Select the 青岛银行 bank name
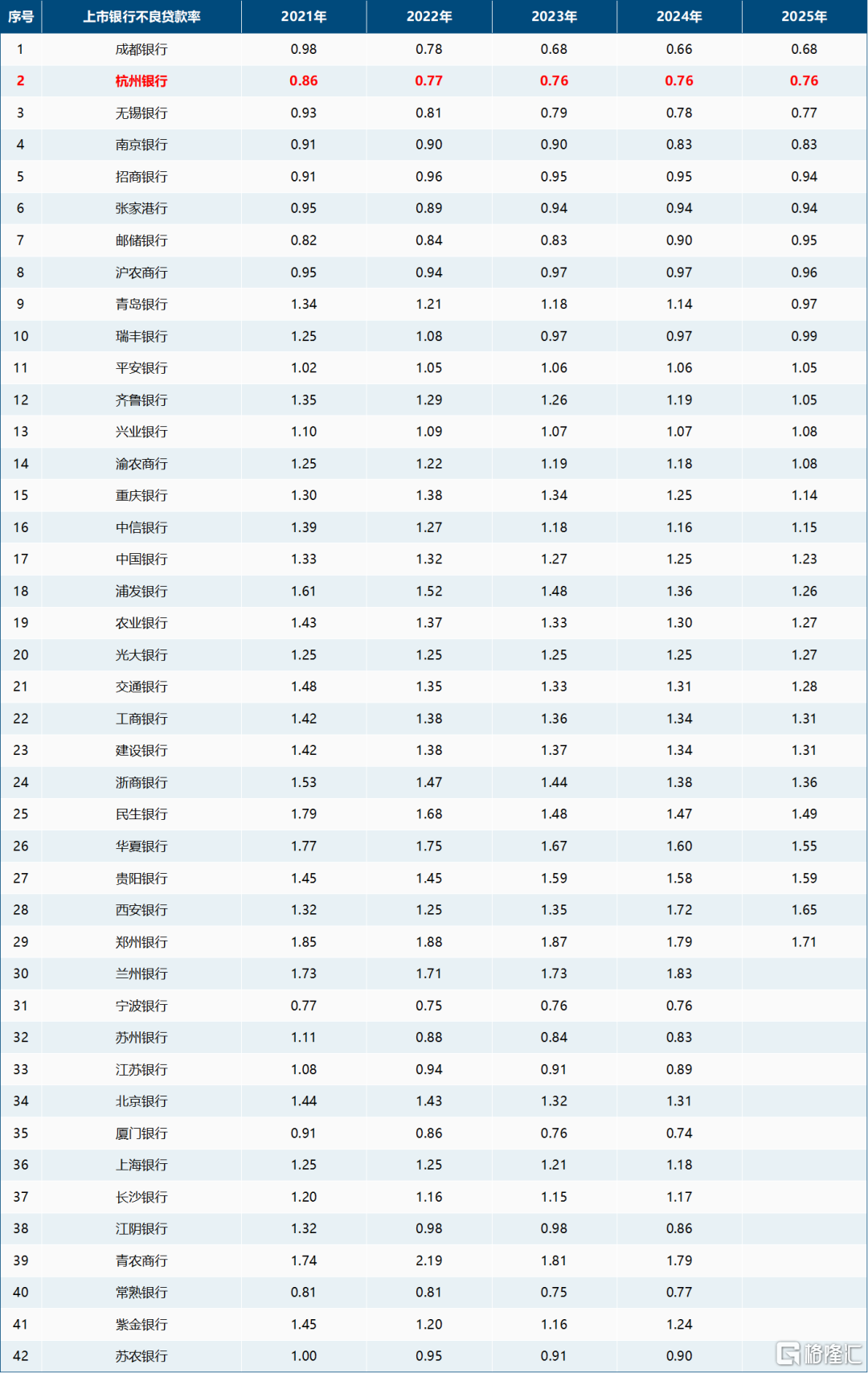The height and width of the screenshot is (1373, 868). pyautogui.click(x=141, y=305)
